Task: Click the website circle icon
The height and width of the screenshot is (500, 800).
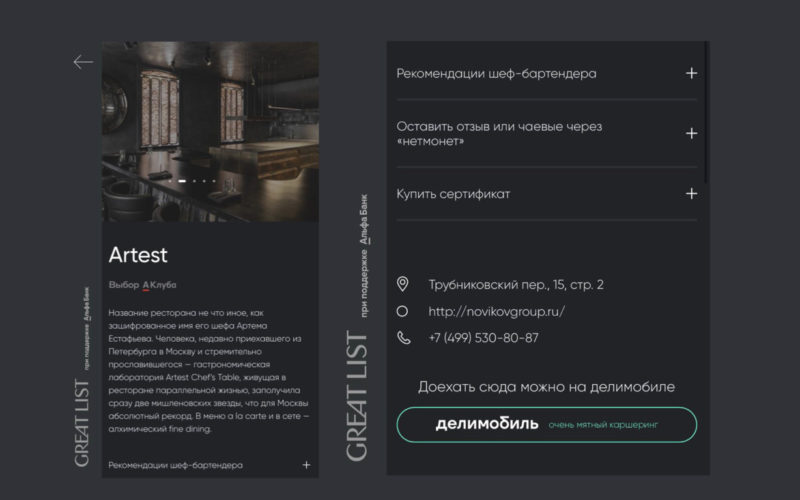Action: [x=402, y=311]
